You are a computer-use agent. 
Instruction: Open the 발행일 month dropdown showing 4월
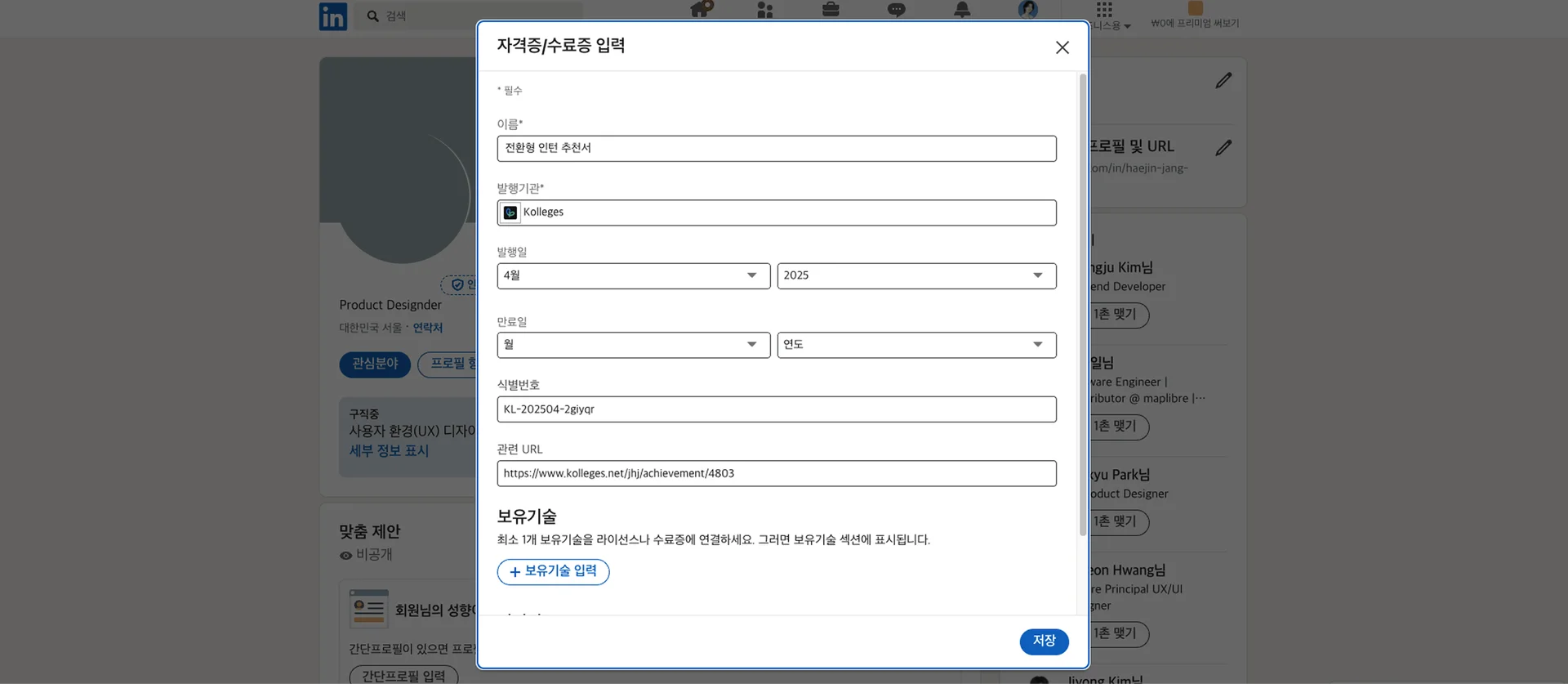[634, 275]
